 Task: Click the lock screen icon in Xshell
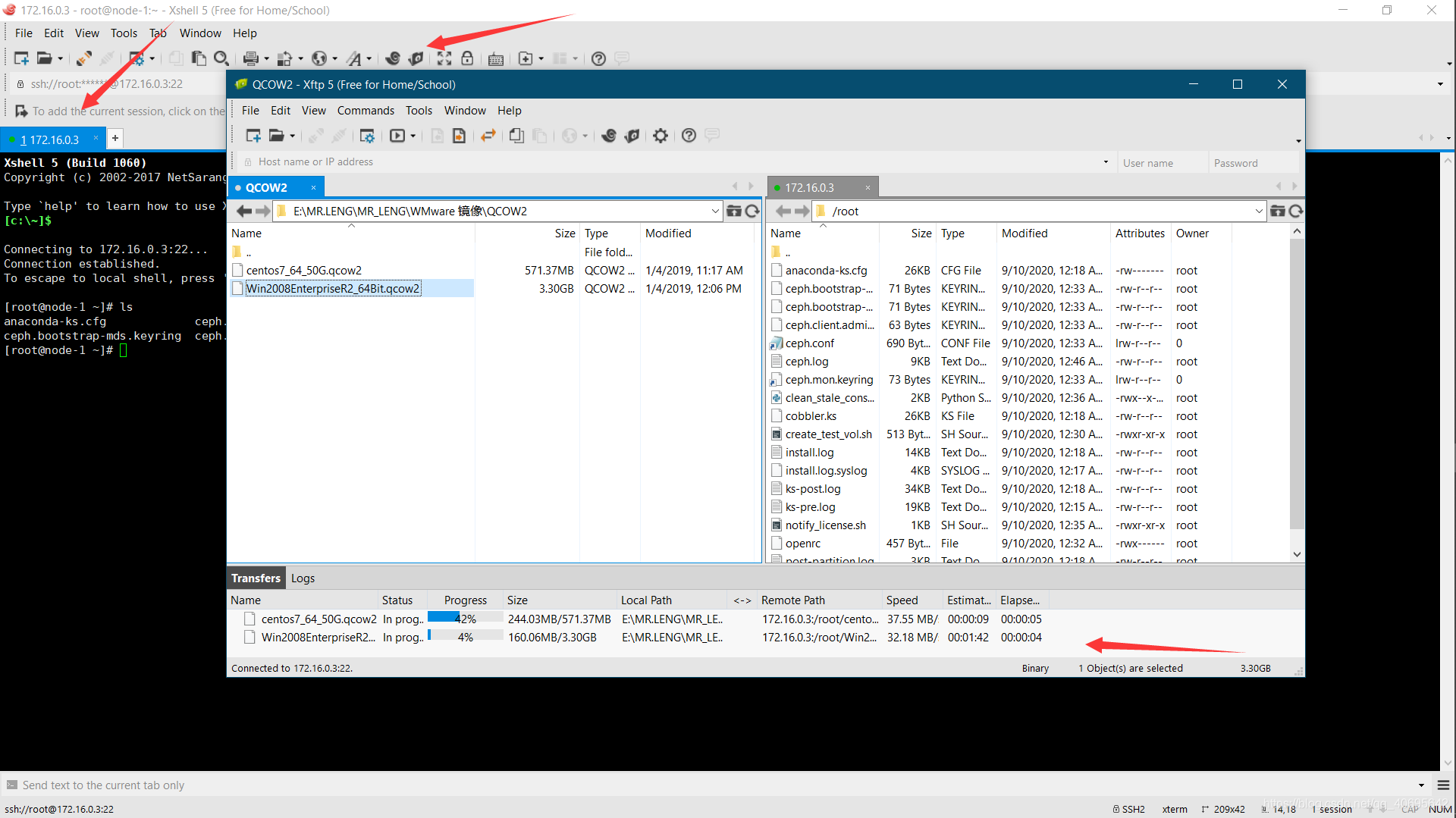point(467,58)
